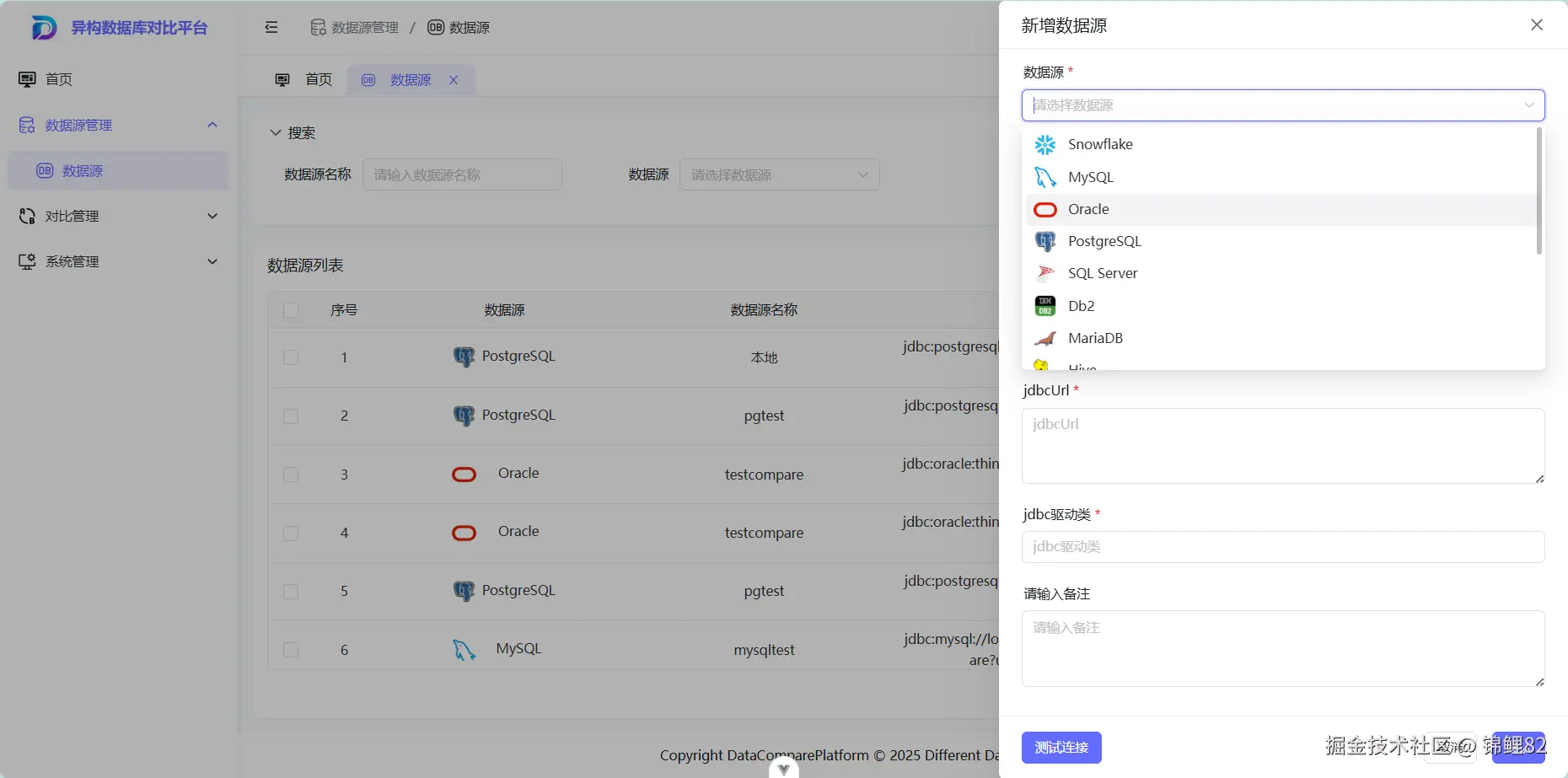Open the 请选择数据源 dropdown in drawer
This screenshot has width=1568, height=778.
click(x=1283, y=105)
